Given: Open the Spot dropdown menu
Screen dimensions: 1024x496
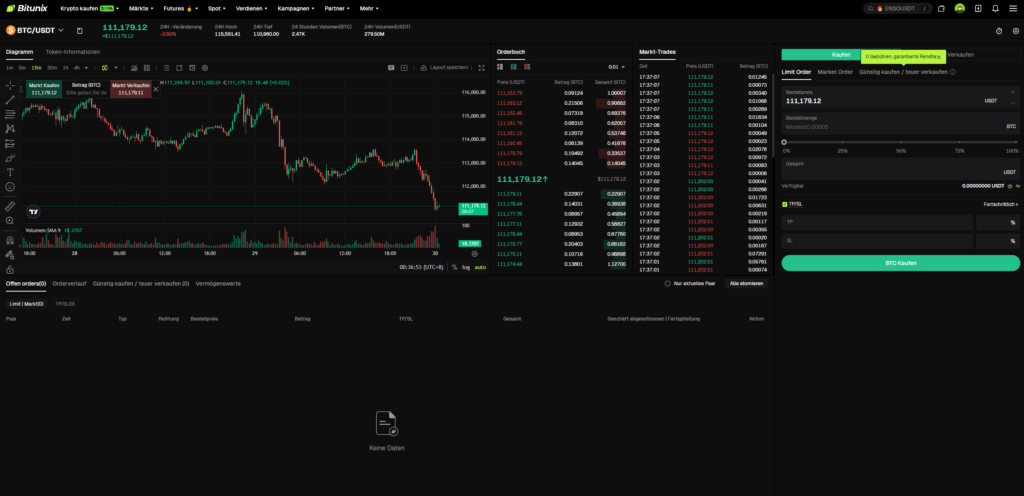Looking at the screenshot, I should [217, 8].
